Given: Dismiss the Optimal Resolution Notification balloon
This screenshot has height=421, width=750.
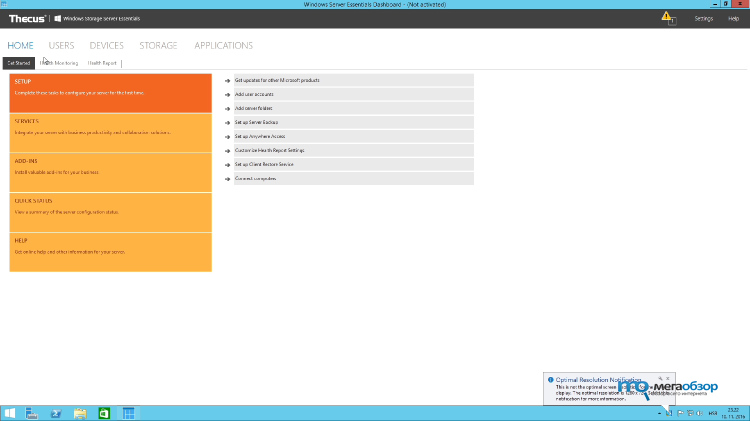Looking at the screenshot, I should [x=668, y=378].
